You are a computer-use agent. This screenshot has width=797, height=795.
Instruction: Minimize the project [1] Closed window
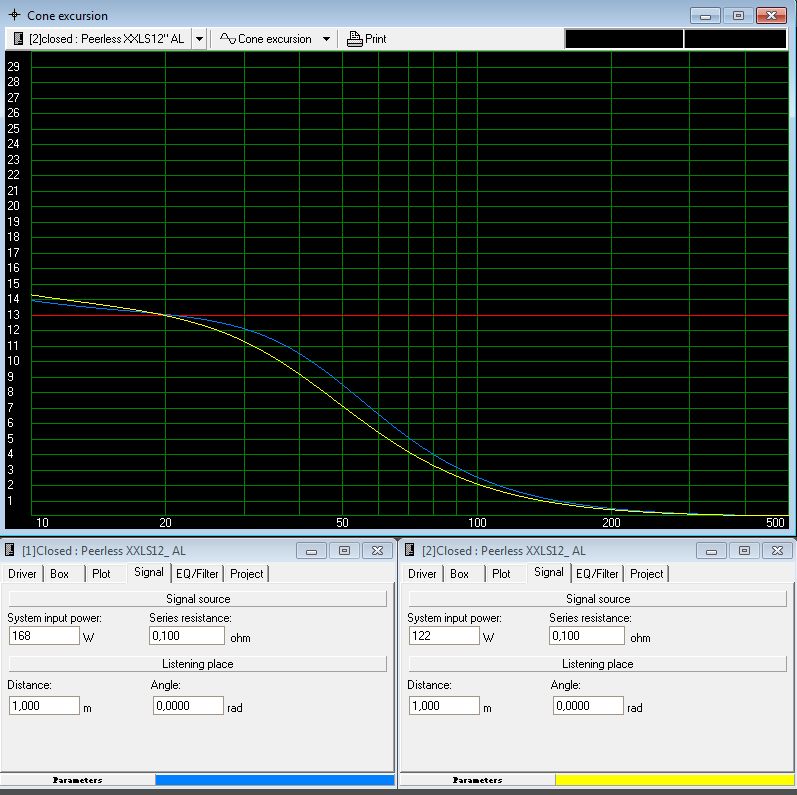click(x=311, y=550)
